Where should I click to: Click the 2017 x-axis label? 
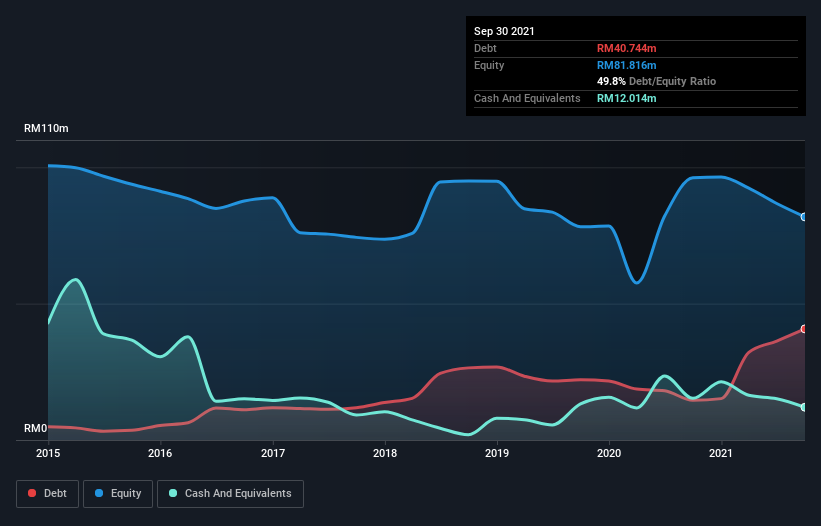[x=273, y=453]
